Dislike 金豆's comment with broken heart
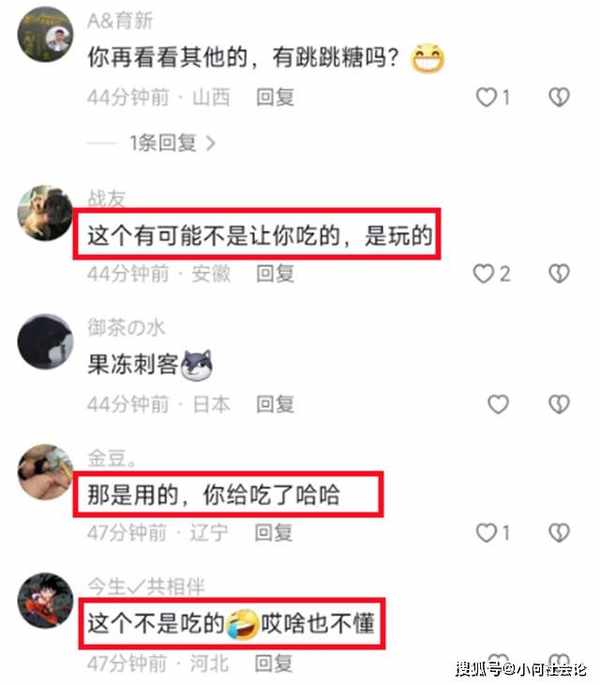Screen dimensions: 600x685 point(559,533)
